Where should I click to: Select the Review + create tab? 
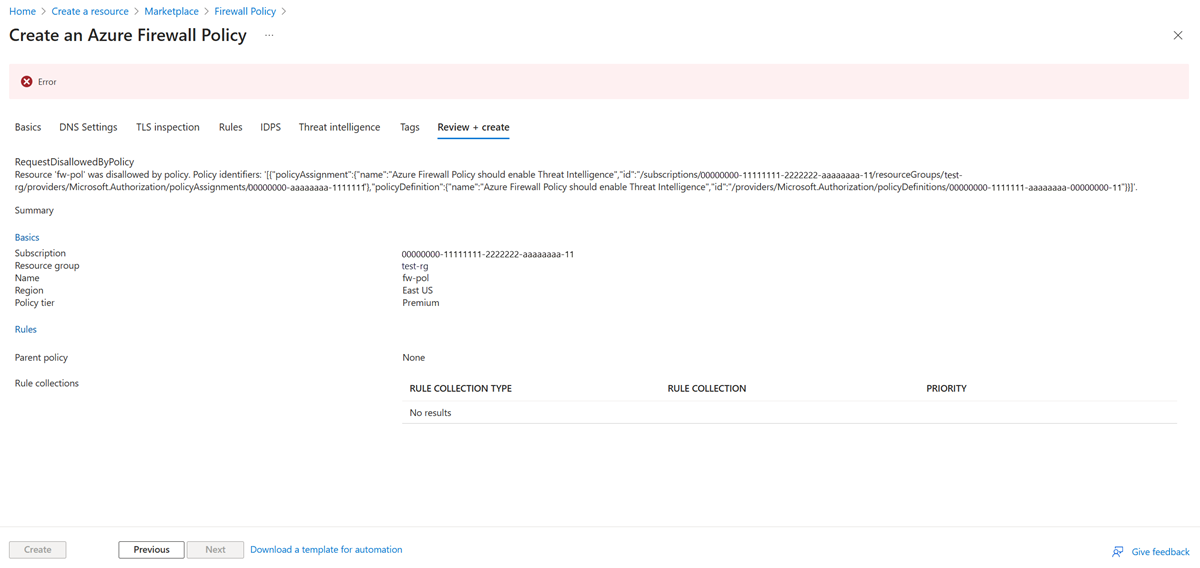click(x=473, y=127)
